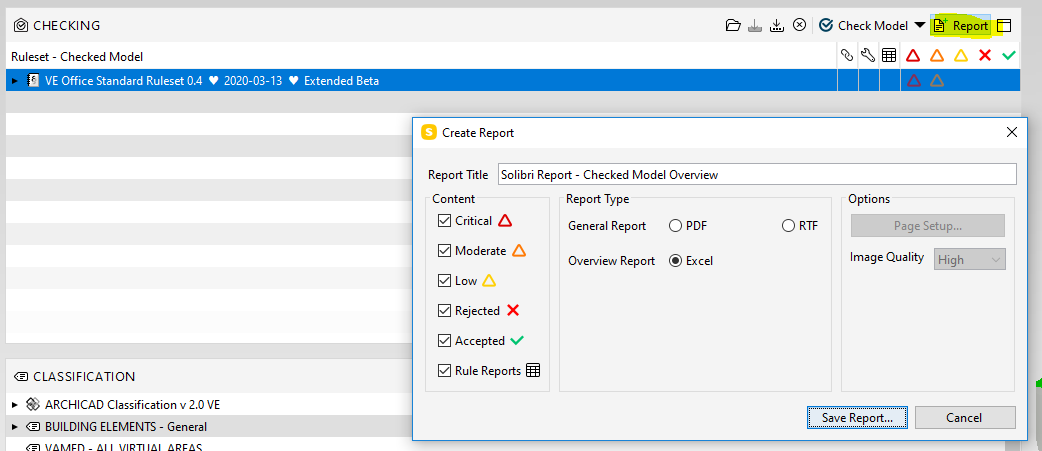The width and height of the screenshot is (1042, 451).
Task: Toggle the Moderate content checkbox
Action: (445, 251)
